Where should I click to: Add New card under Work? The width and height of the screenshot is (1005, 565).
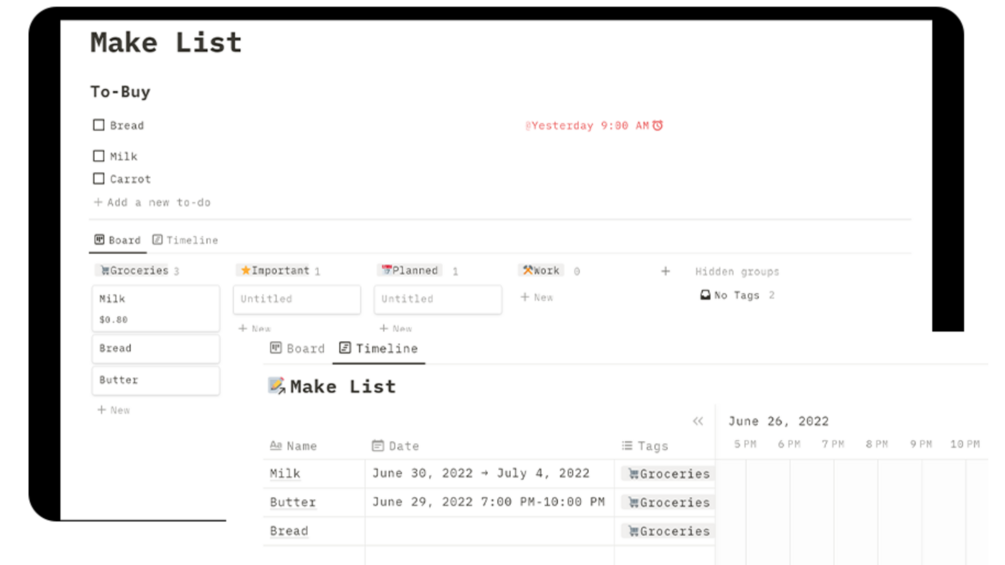point(537,297)
